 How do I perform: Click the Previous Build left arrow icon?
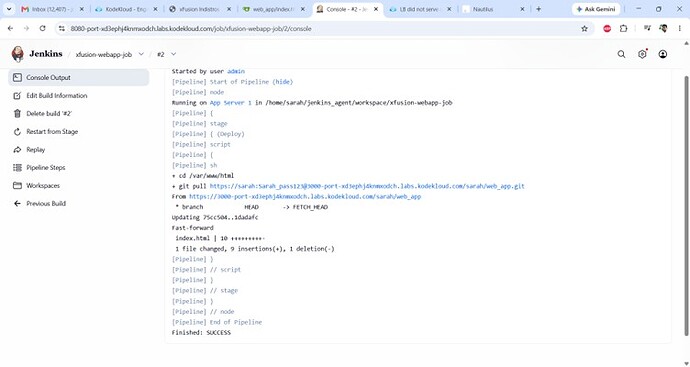(x=17, y=204)
